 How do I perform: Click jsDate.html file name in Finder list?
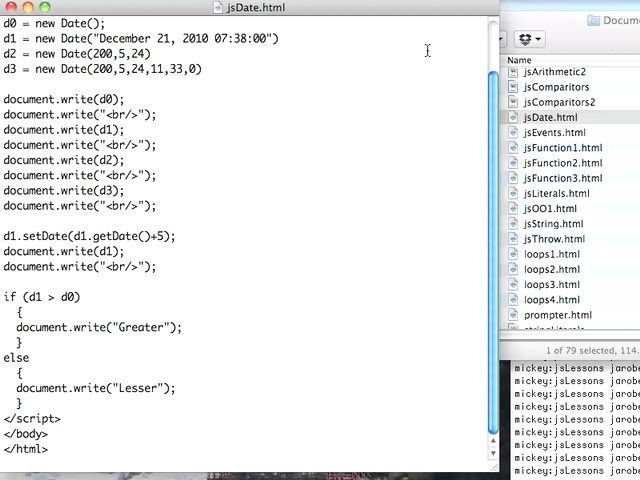coord(551,118)
